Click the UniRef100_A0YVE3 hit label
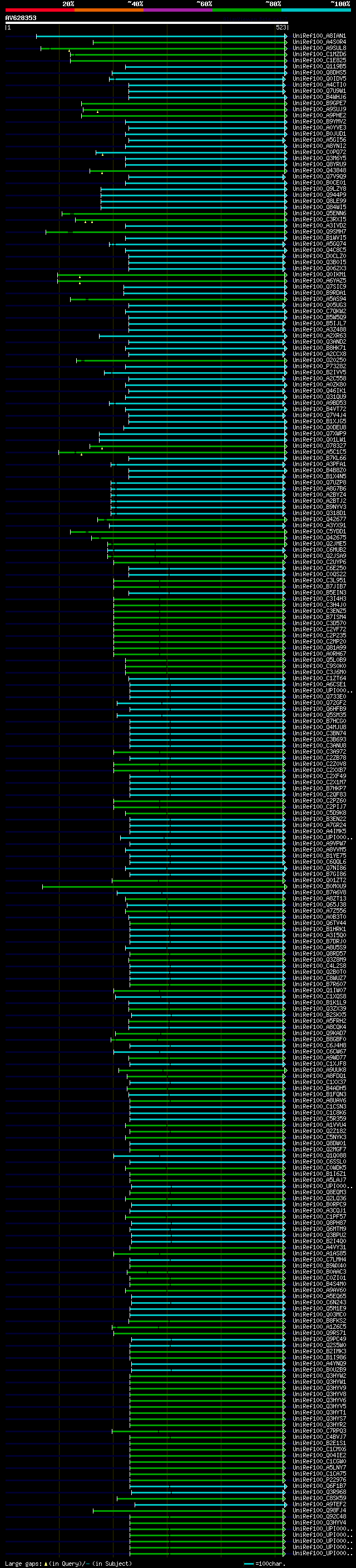The height and width of the screenshot is (1568, 356). [x=319, y=128]
